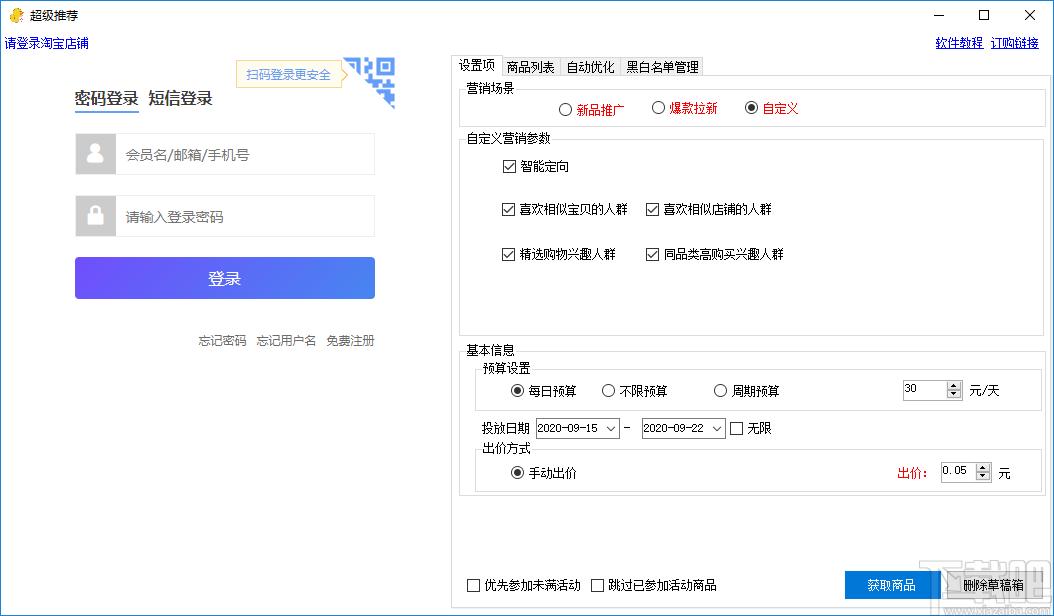Switch to the 设置项 tab
This screenshot has height=616, width=1054.
(477, 65)
